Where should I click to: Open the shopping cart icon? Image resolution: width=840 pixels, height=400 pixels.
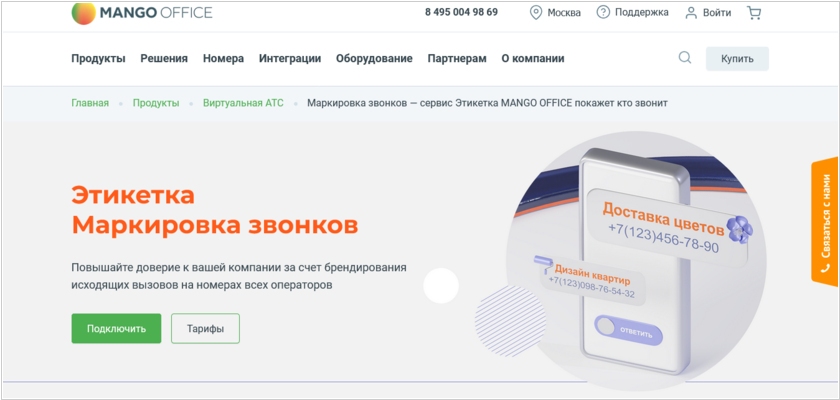[x=754, y=13]
